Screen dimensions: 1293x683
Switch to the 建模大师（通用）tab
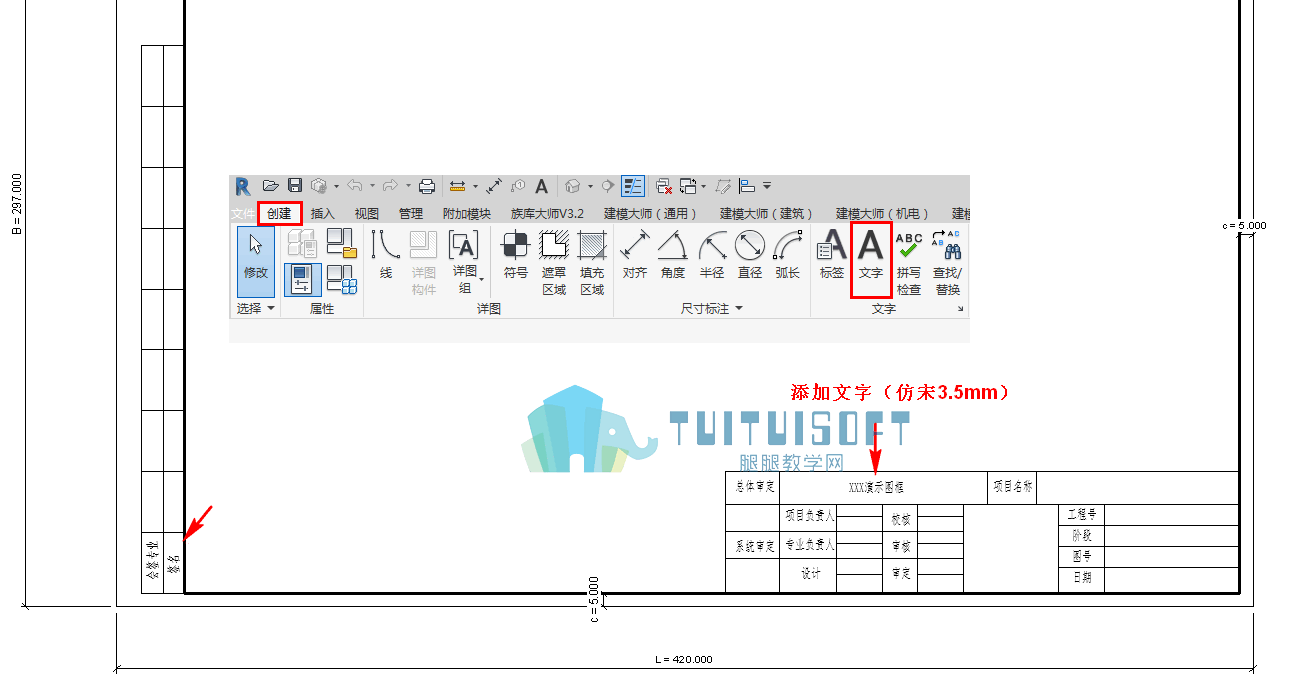651,214
